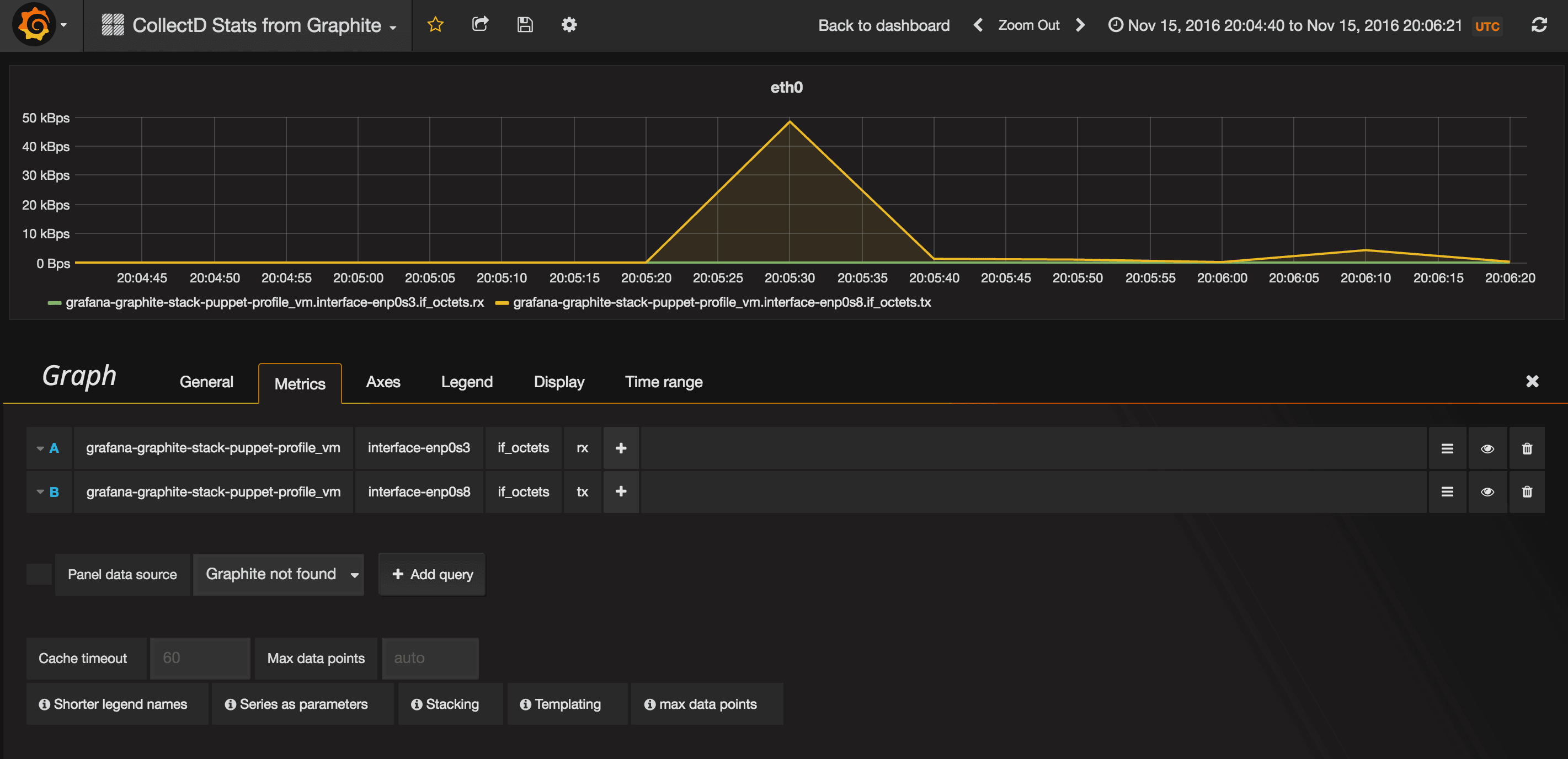1568x759 pixels.
Task: Star this dashboard as favorite
Action: tap(435, 25)
